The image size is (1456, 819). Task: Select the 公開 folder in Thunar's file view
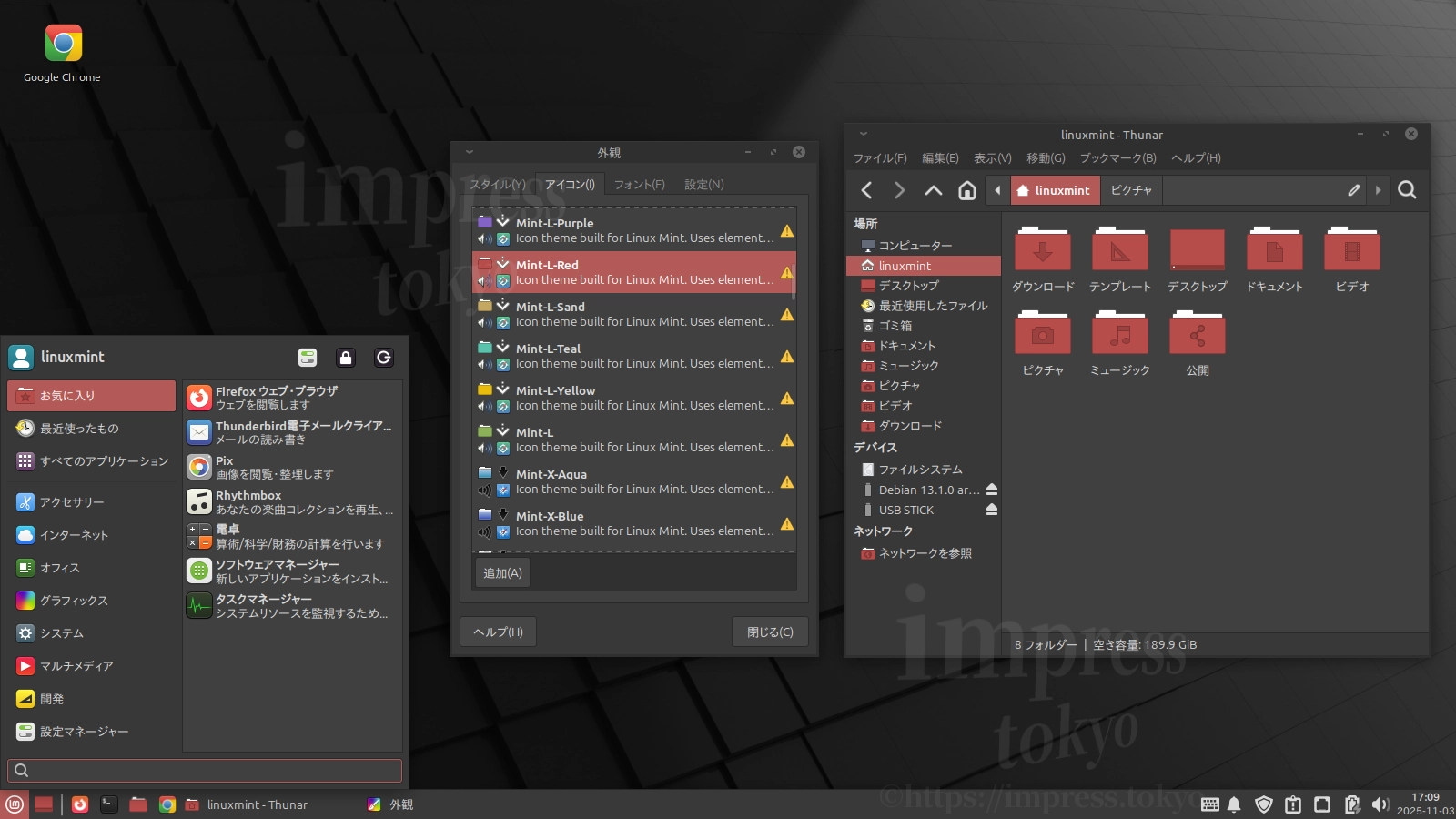pyautogui.click(x=1198, y=344)
